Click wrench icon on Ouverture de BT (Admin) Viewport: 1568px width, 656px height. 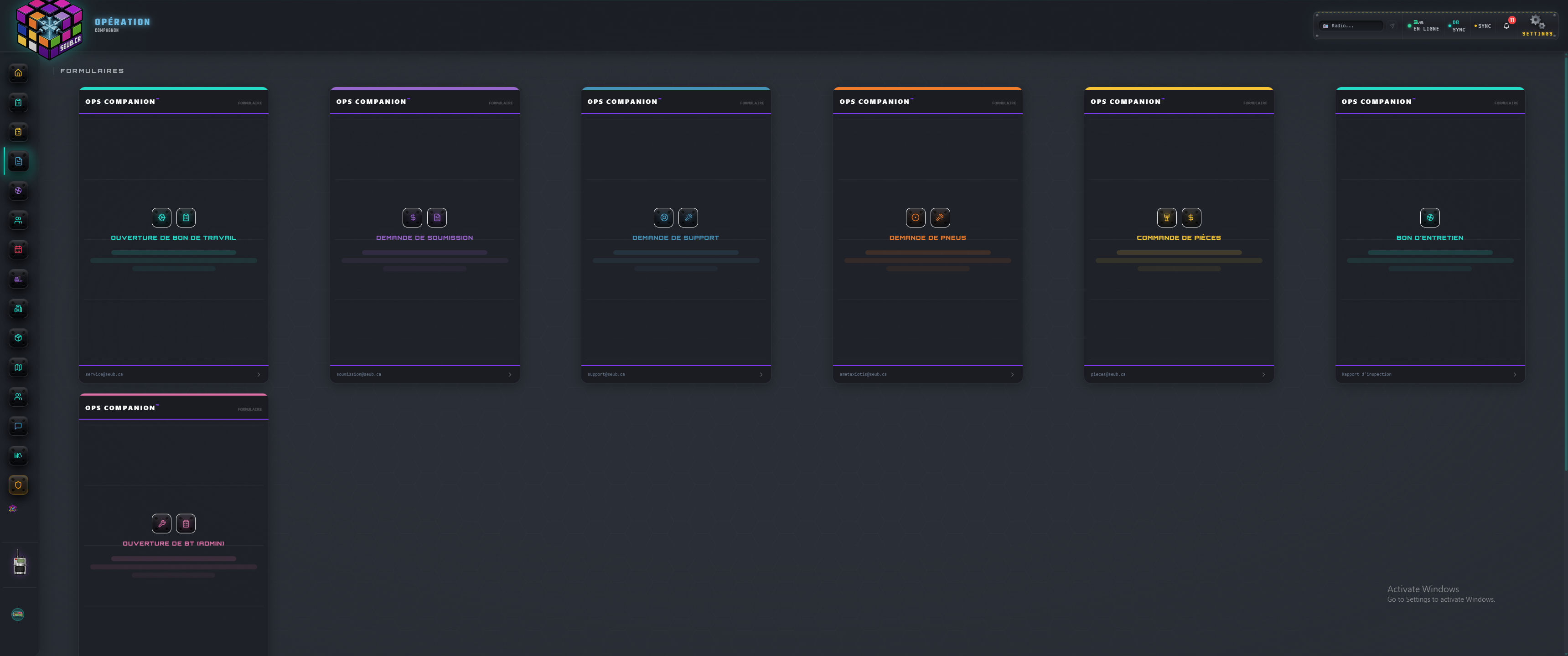pyautogui.click(x=161, y=523)
